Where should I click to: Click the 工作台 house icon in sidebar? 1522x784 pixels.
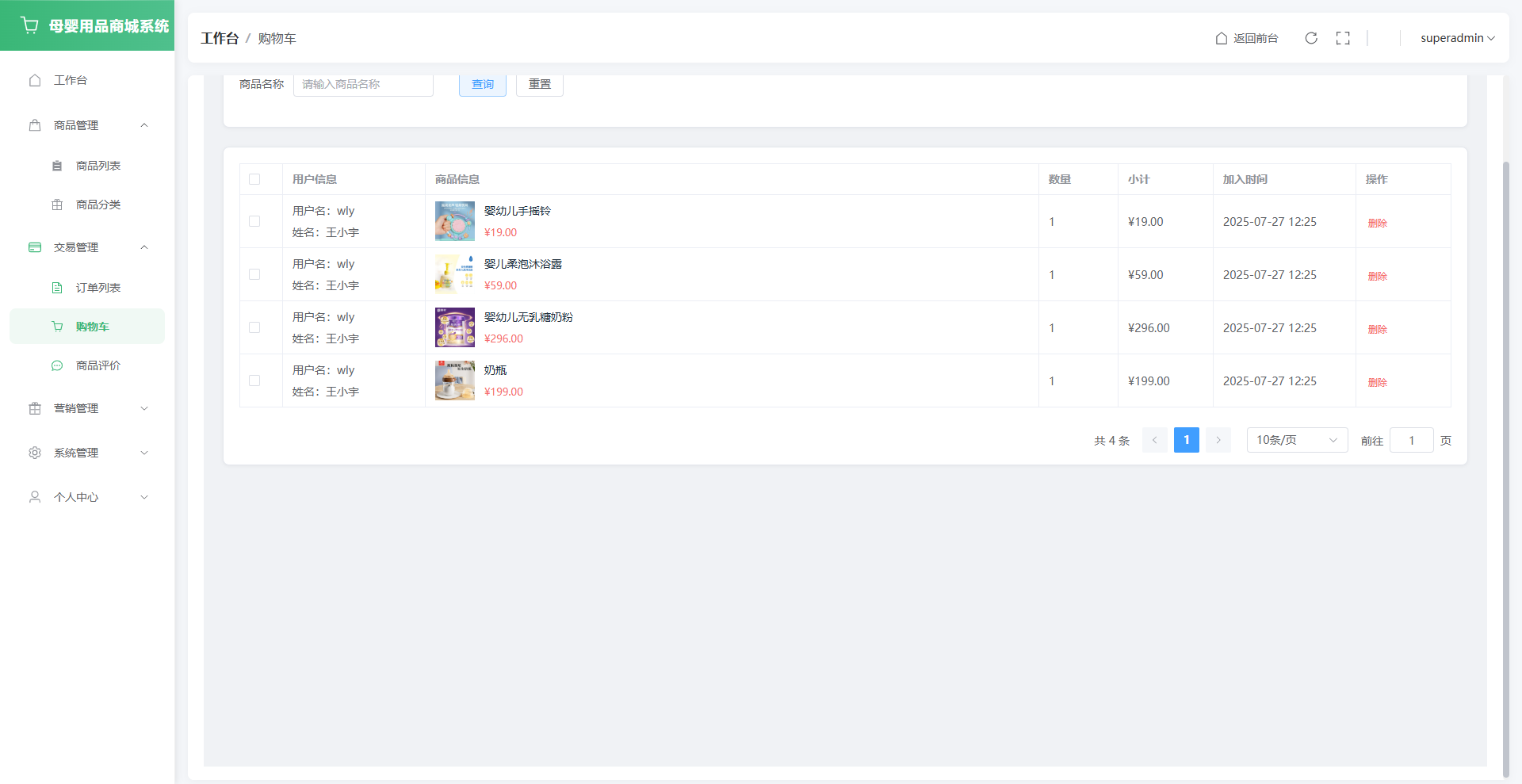35,80
